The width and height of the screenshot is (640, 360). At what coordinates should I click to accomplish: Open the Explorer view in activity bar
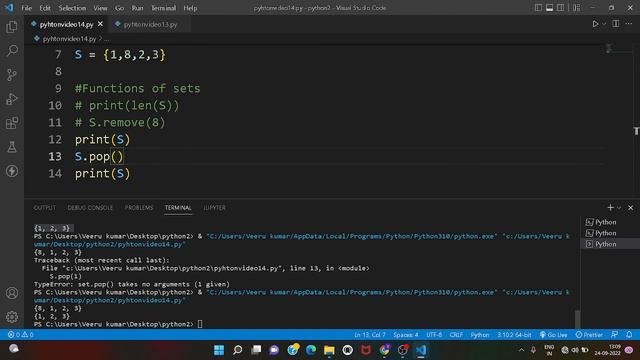[12, 27]
